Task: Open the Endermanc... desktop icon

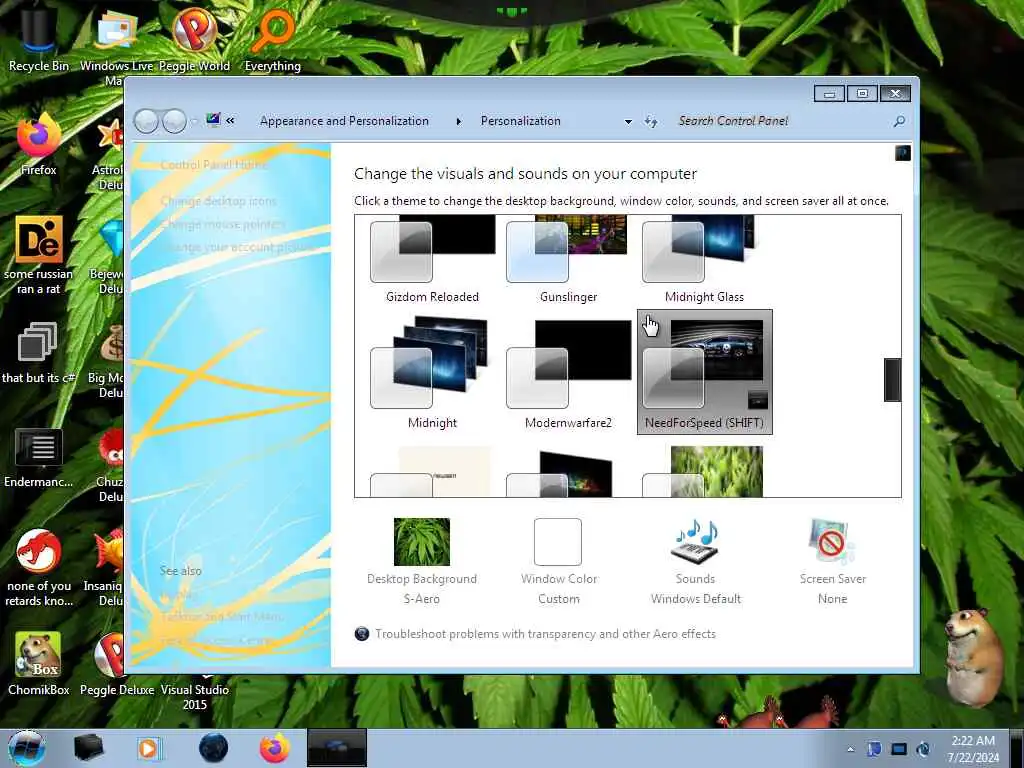Action: pyautogui.click(x=39, y=457)
